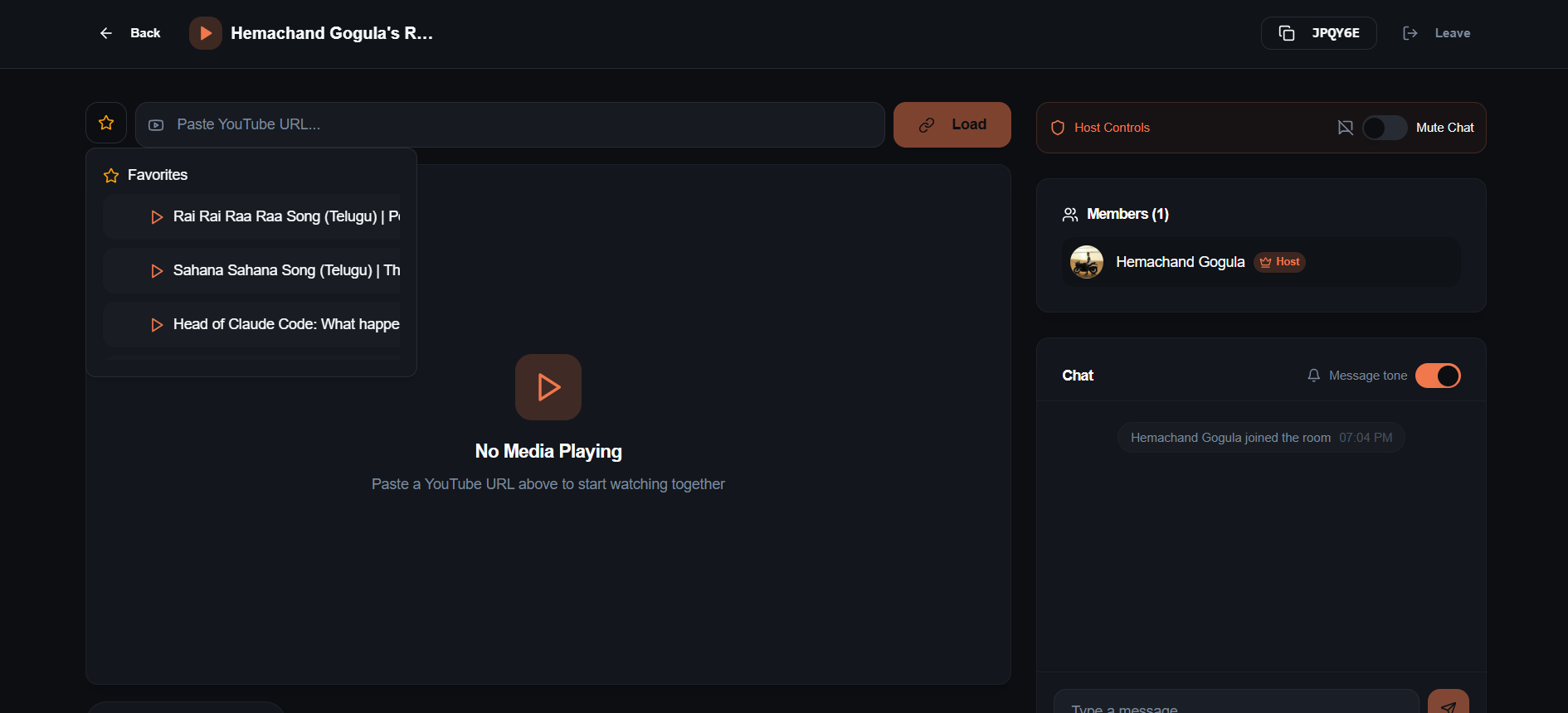Play favorite Sahana Sahana Song
Image resolution: width=1568 pixels, height=713 pixels.
pos(252,270)
